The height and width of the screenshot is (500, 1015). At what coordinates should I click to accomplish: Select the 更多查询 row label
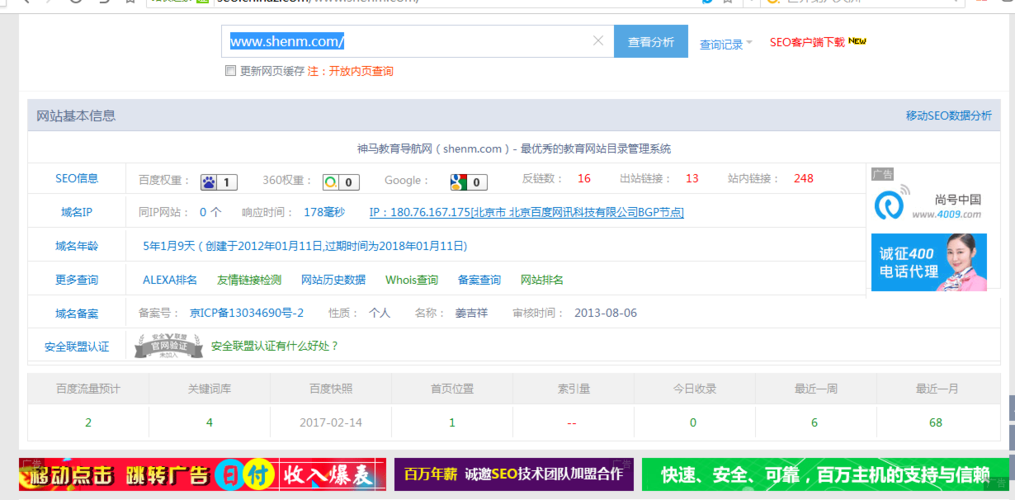[76, 280]
